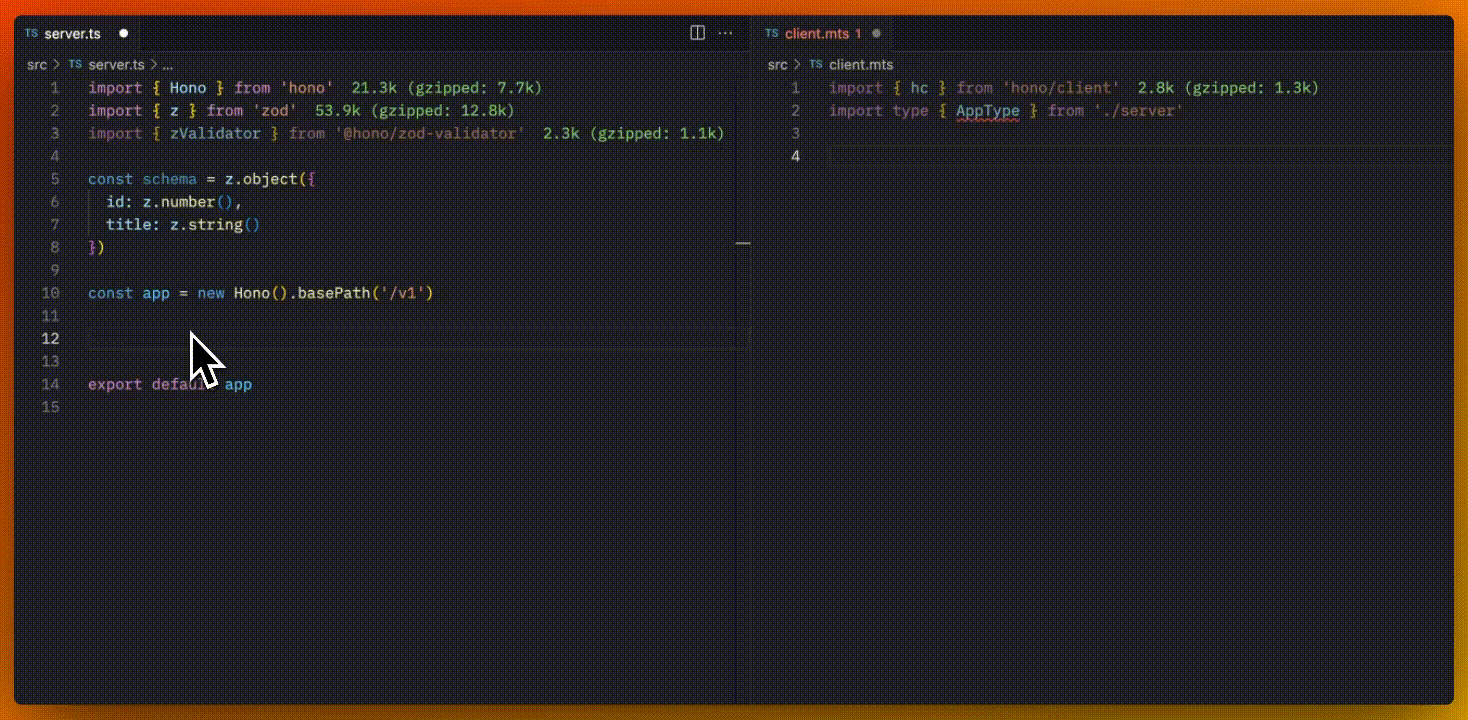Open src breadcrumb in right editor
Viewport: 1468px width, 720px height.
coord(777,65)
